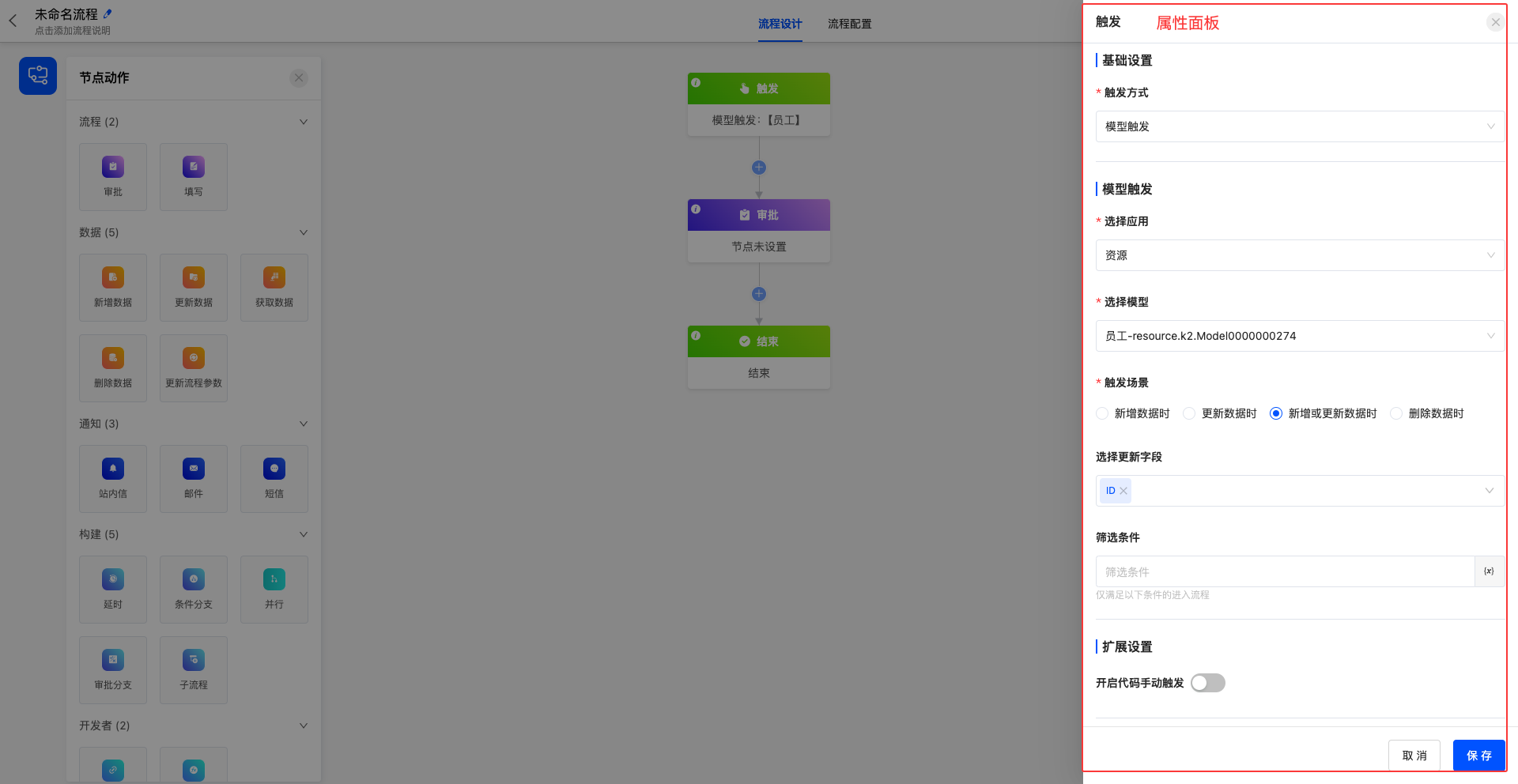Choose the 邮件 email notification icon
Screen dimensions: 1518x784
tap(194, 469)
